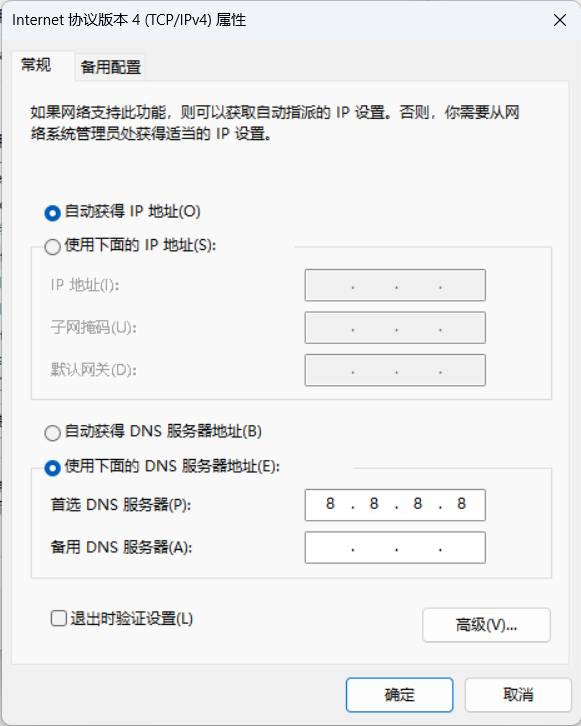Click the 首选 DNS 服务器 address field
This screenshot has width=581, height=726.
click(395, 505)
